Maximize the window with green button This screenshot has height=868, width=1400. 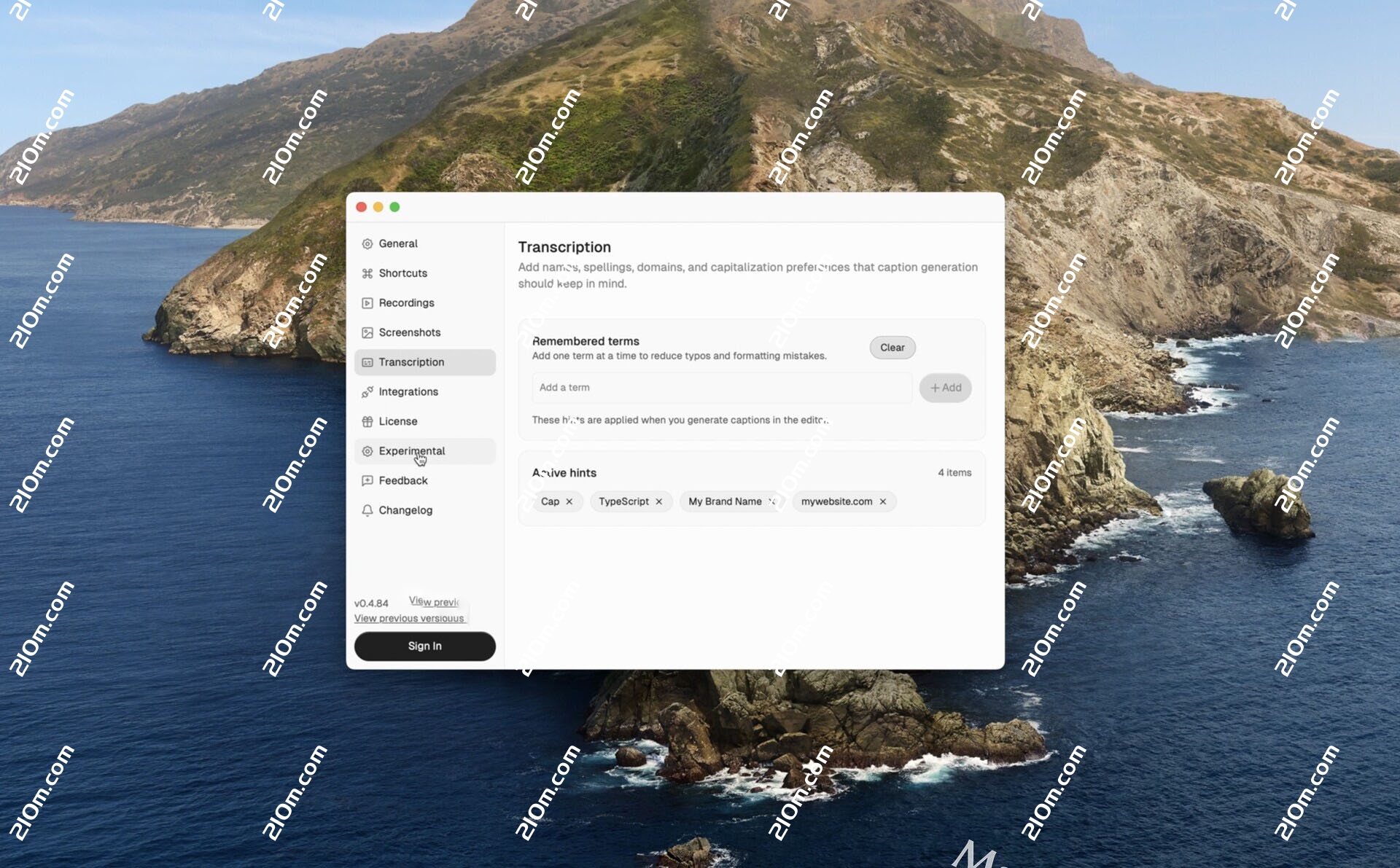[x=394, y=207]
